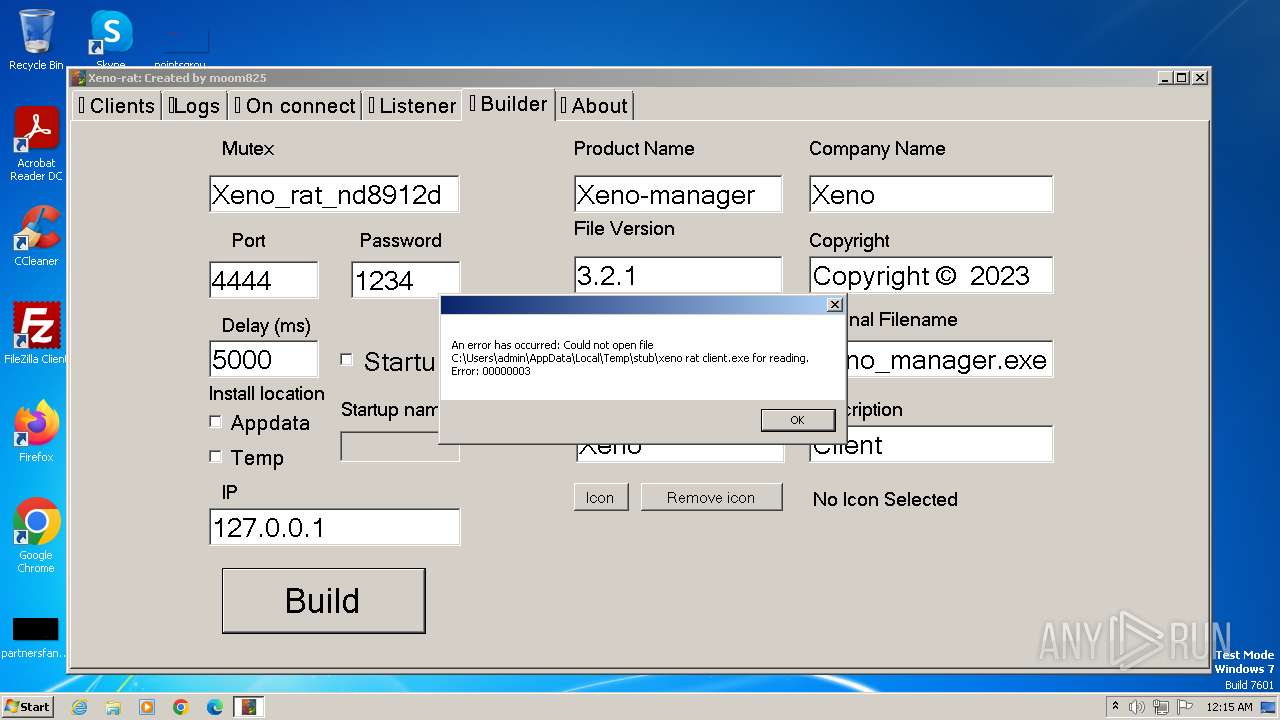This screenshot has height=720, width=1280.
Task: Click the Xeno-rat window title icon
Action: [x=78, y=78]
